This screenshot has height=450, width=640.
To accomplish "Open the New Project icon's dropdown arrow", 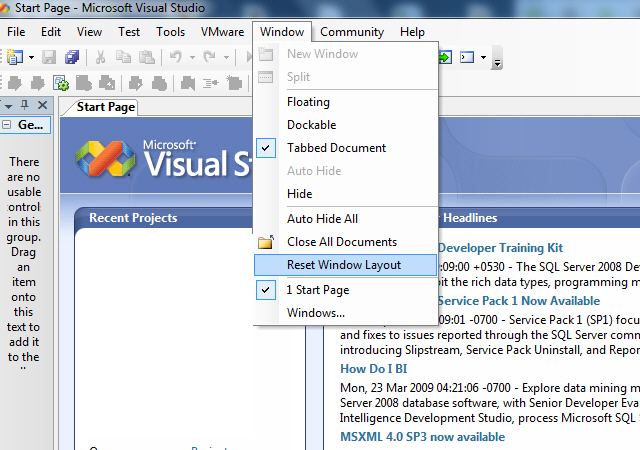I will 31,58.
